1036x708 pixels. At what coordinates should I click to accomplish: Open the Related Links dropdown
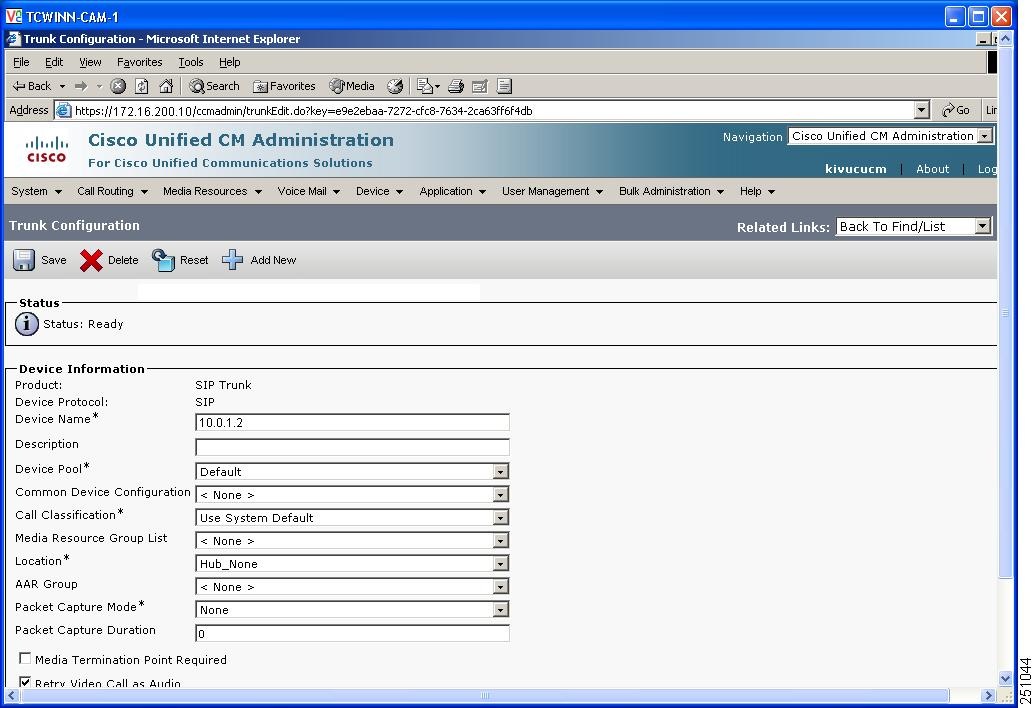(x=913, y=227)
